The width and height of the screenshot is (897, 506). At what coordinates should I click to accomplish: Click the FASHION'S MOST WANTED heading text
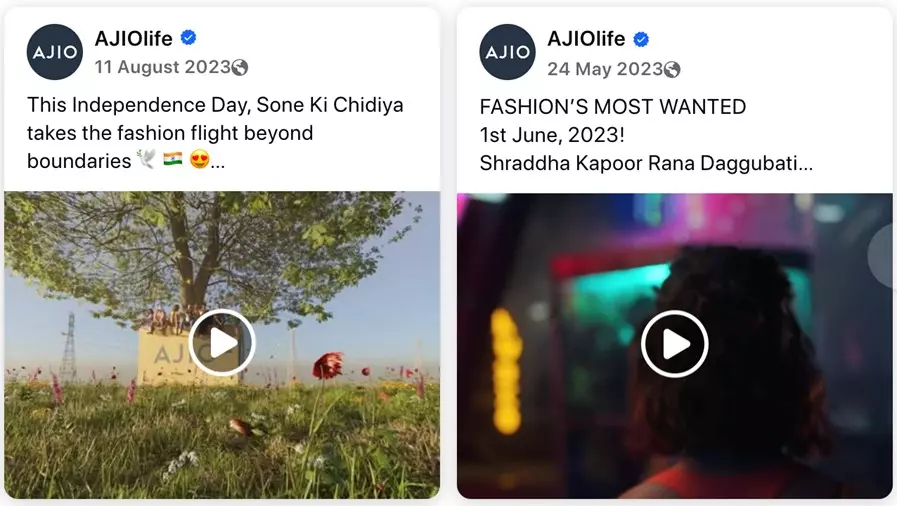(613, 107)
